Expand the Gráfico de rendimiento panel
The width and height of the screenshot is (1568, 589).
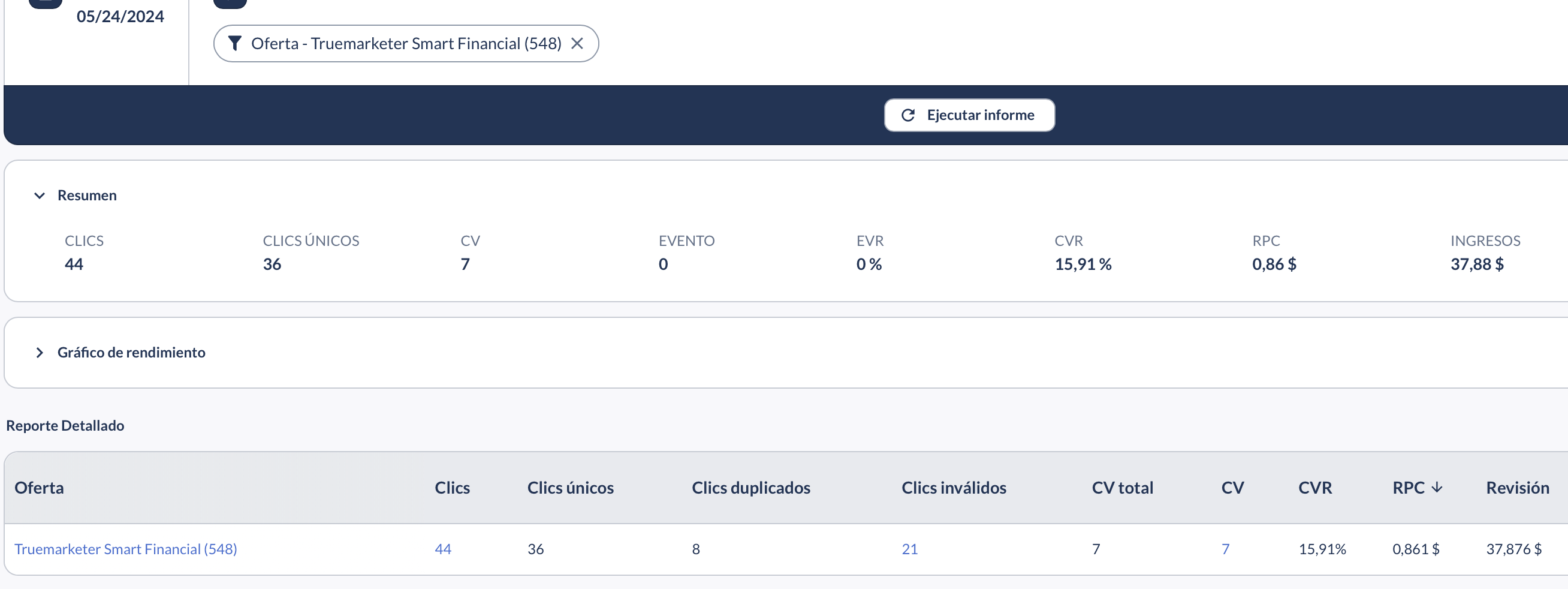point(131,352)
